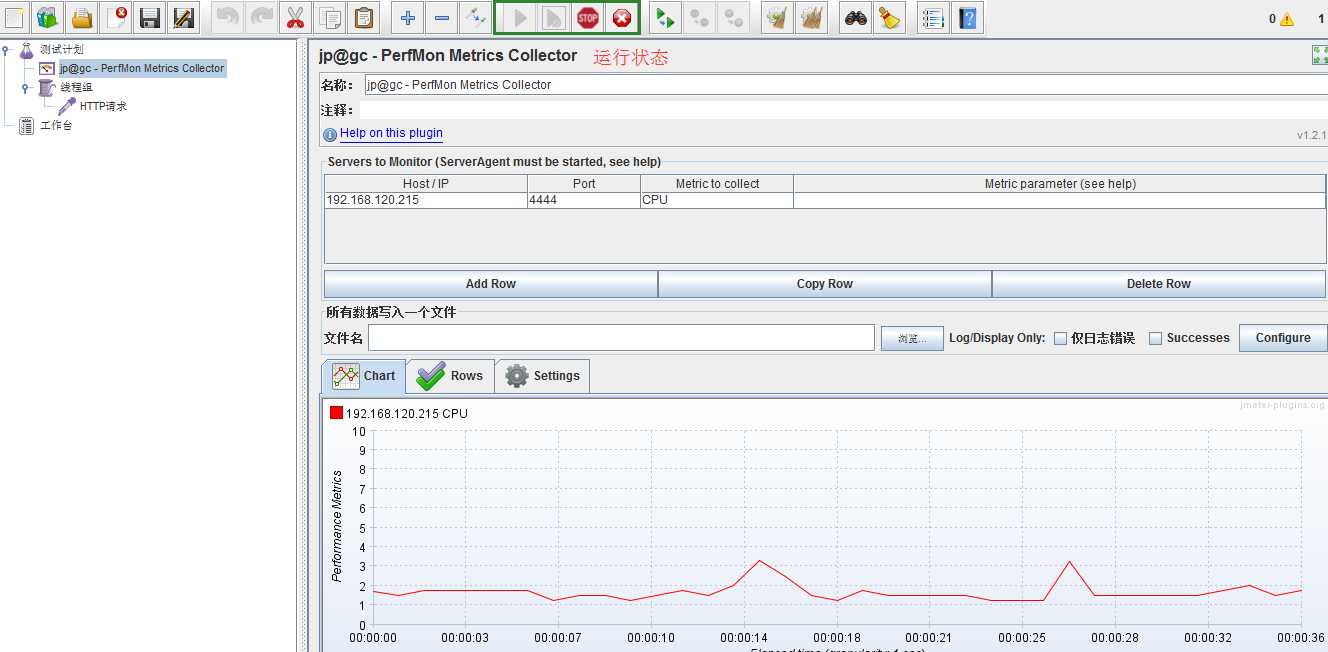Select the 192.168.120.215 host cell
Image resolution: width=1328 pixels, height=652 pixels.
[x=426, y=200]
